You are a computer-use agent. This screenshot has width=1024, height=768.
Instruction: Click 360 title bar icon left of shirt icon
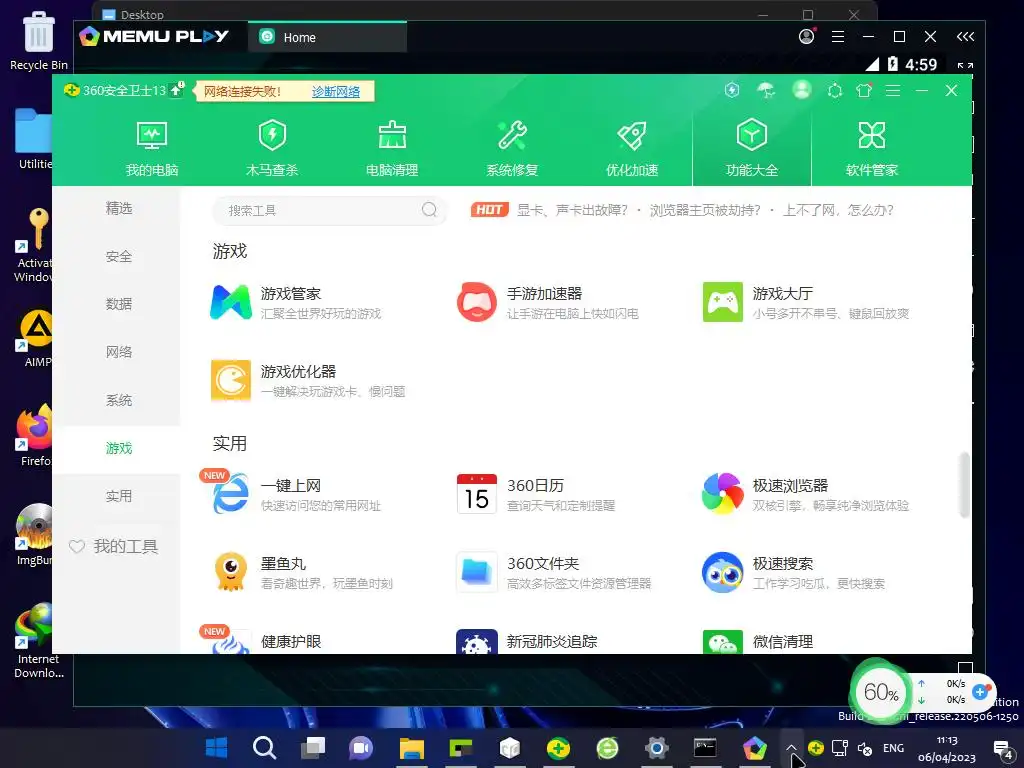[x=835, y=91]
